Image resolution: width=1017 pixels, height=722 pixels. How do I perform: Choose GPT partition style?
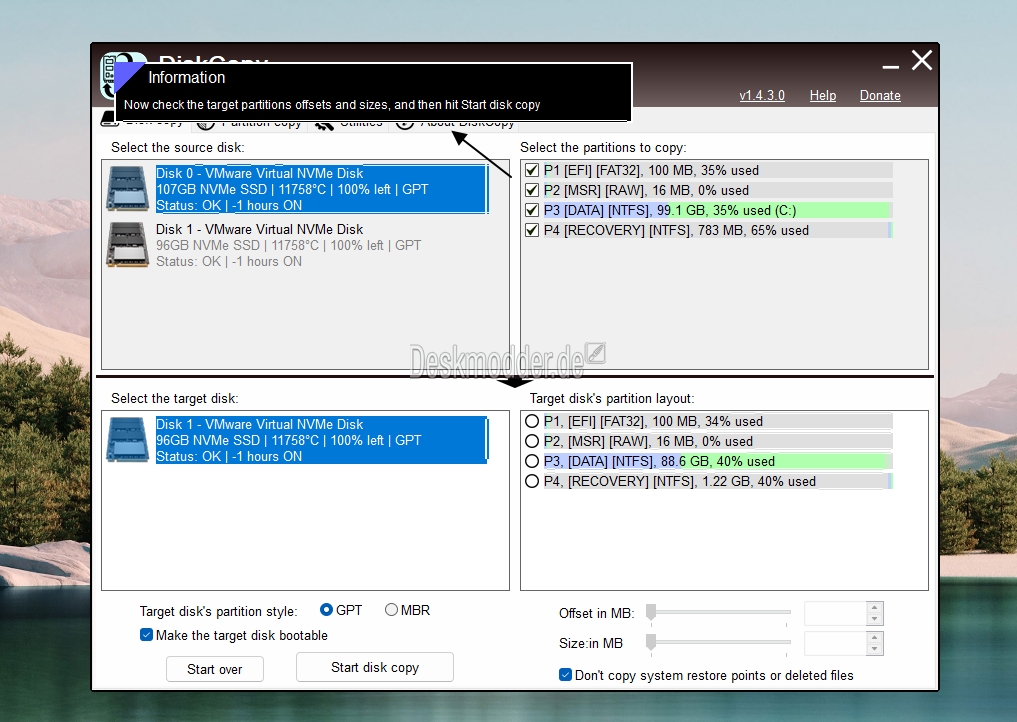326,610
